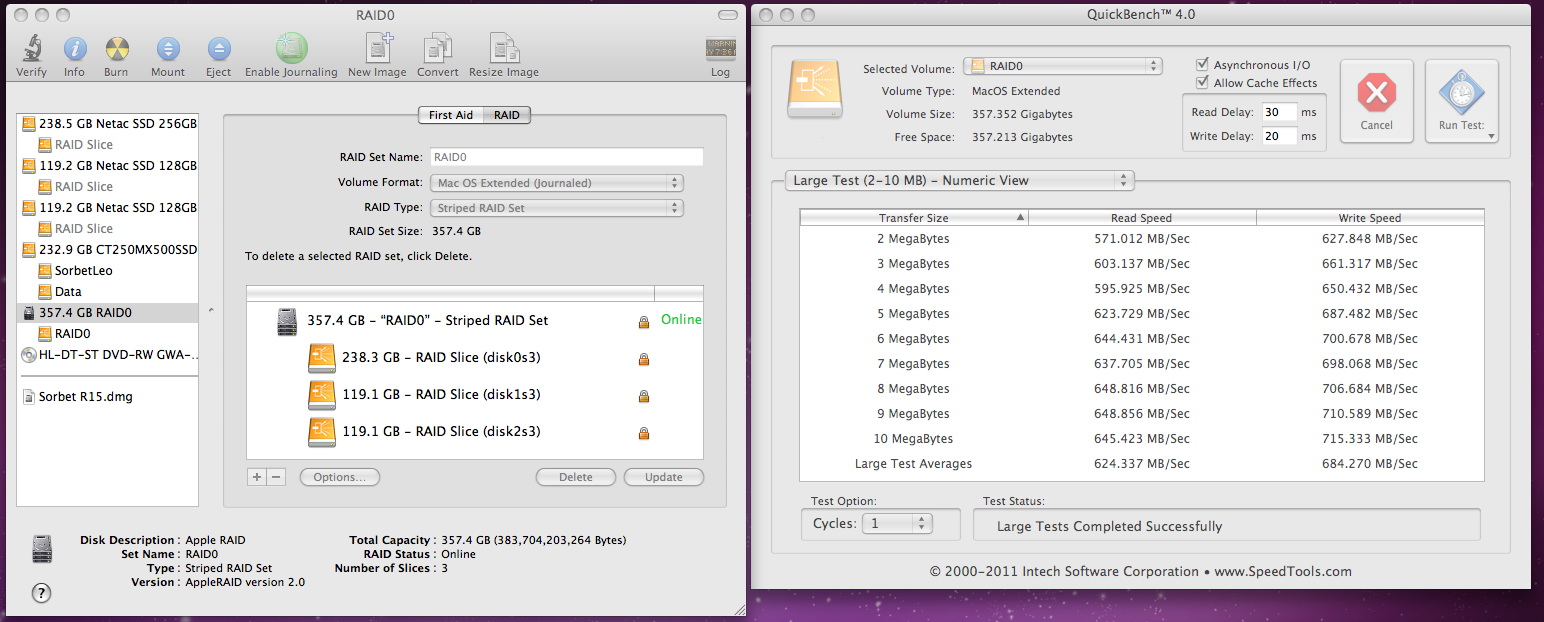Sort by the Transfer Size column header

click(914, 218)
